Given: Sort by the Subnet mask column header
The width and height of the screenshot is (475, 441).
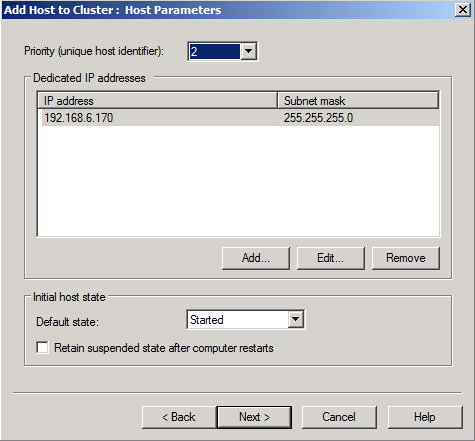Looking at the screenshot, I should 358,100.
